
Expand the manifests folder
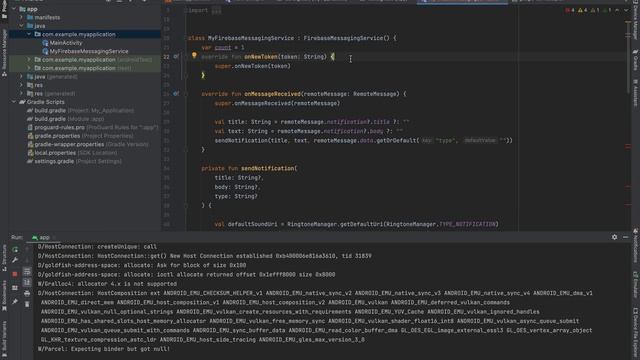point(21,18)
